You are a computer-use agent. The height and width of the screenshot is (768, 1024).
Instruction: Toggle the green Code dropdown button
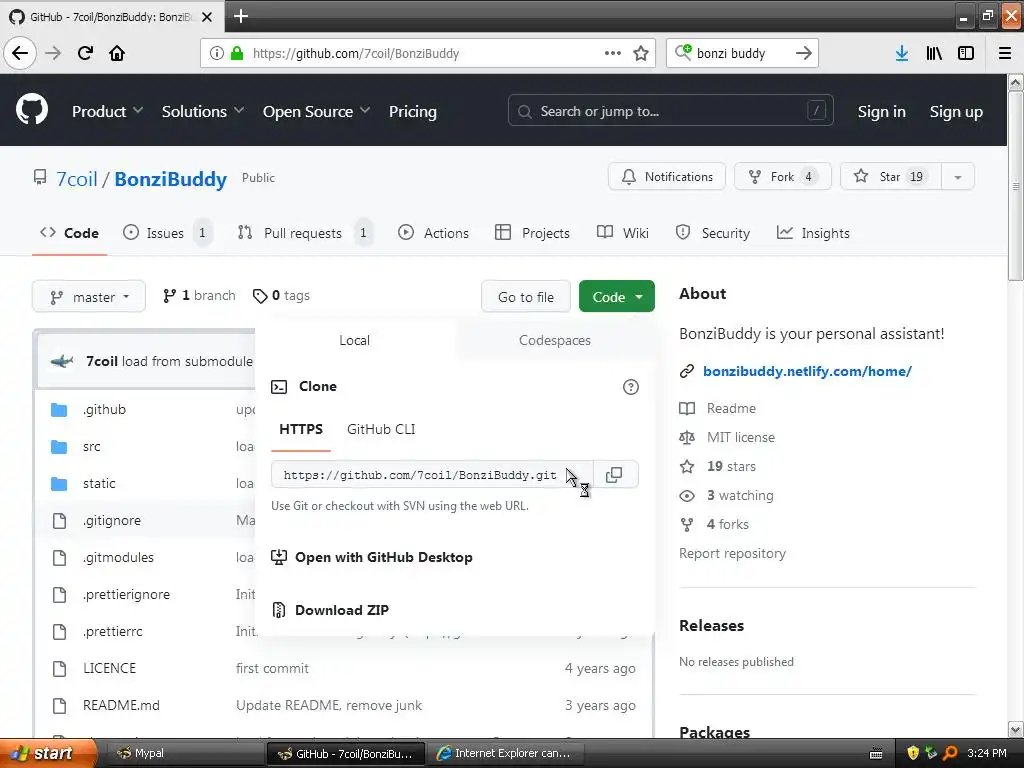click(616, 297)
